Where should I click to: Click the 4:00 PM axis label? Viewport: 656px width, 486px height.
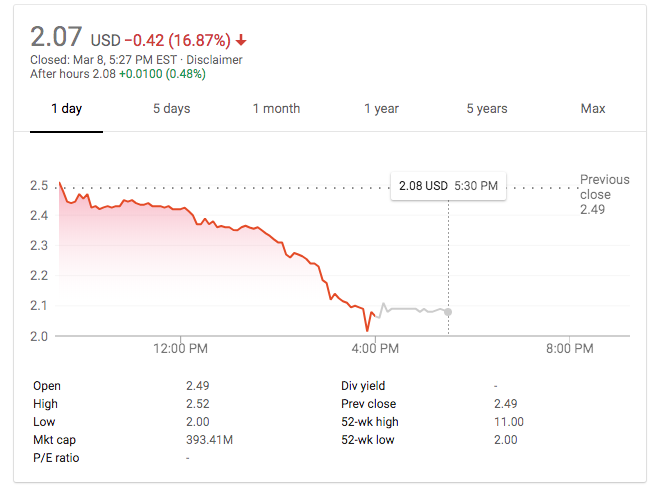pyautogui.click(x=375, y=349)
